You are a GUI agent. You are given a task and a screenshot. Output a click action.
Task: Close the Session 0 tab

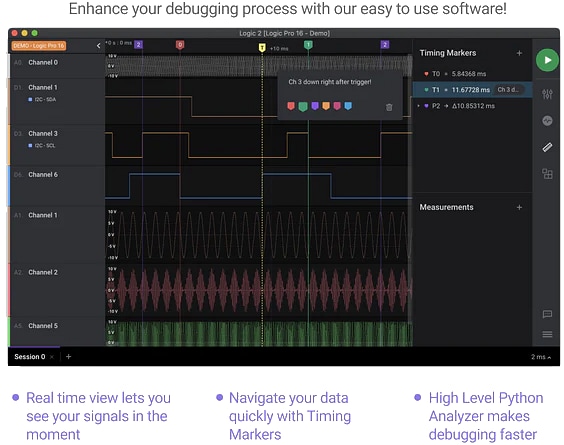(x=52, y=357)
